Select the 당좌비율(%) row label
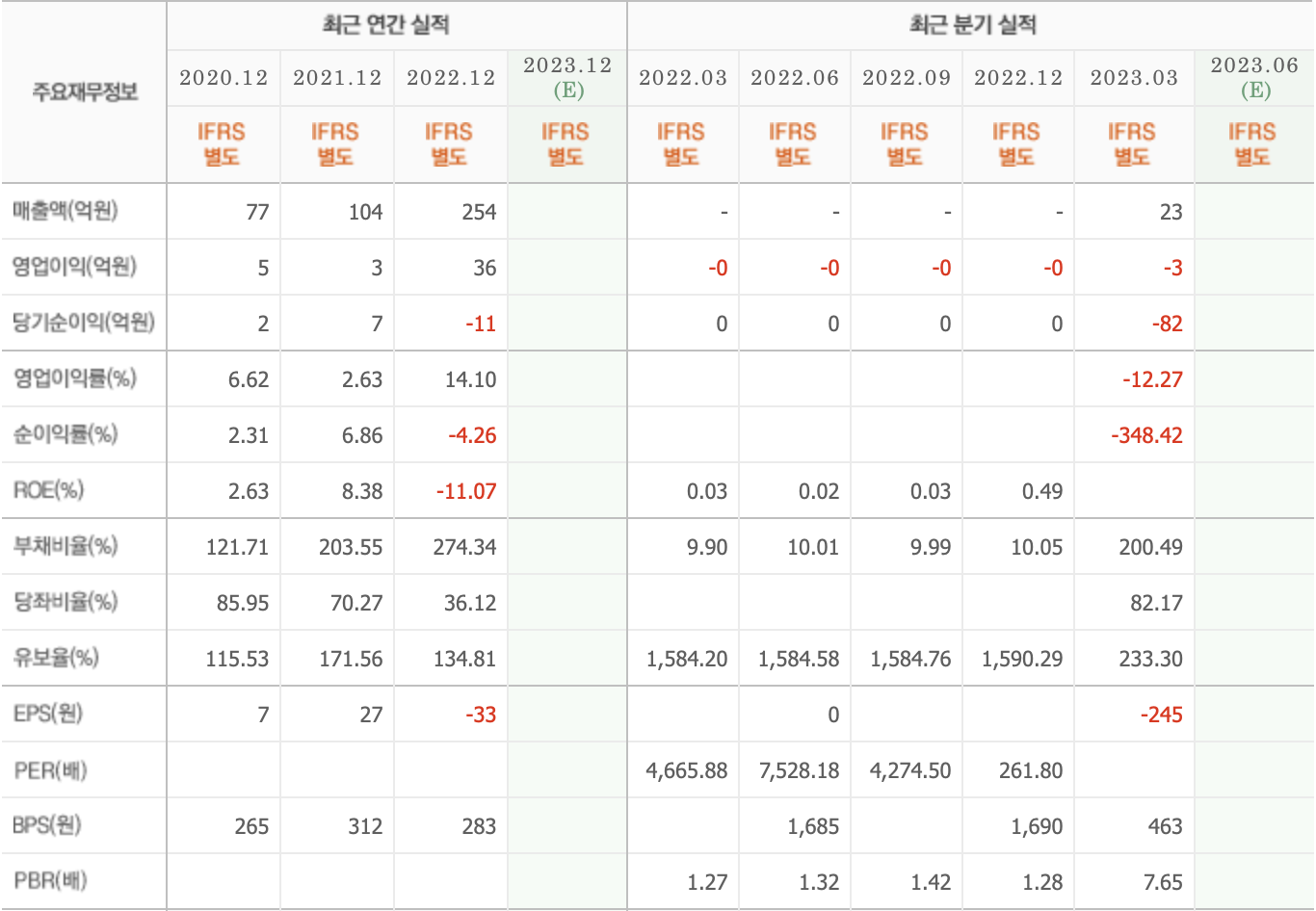Viewport: 1316px width, 911px height. pos(65,602)
